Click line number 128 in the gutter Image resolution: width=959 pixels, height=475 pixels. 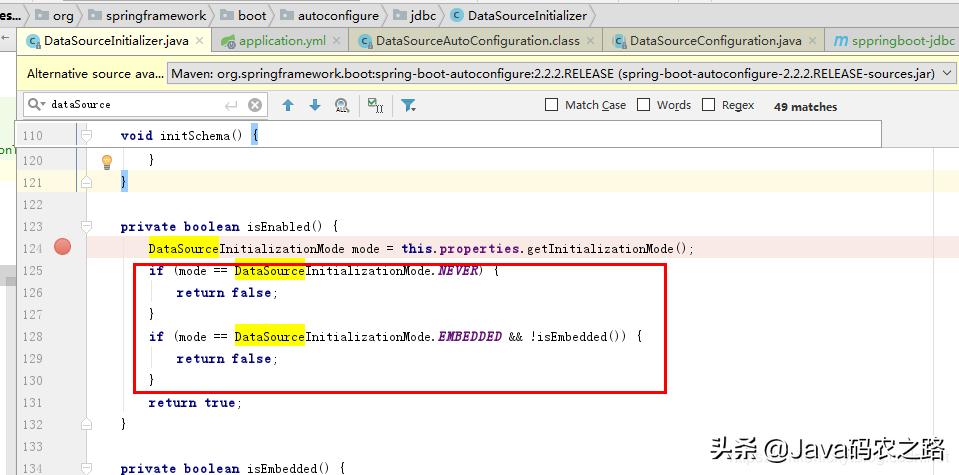(32, 336)
